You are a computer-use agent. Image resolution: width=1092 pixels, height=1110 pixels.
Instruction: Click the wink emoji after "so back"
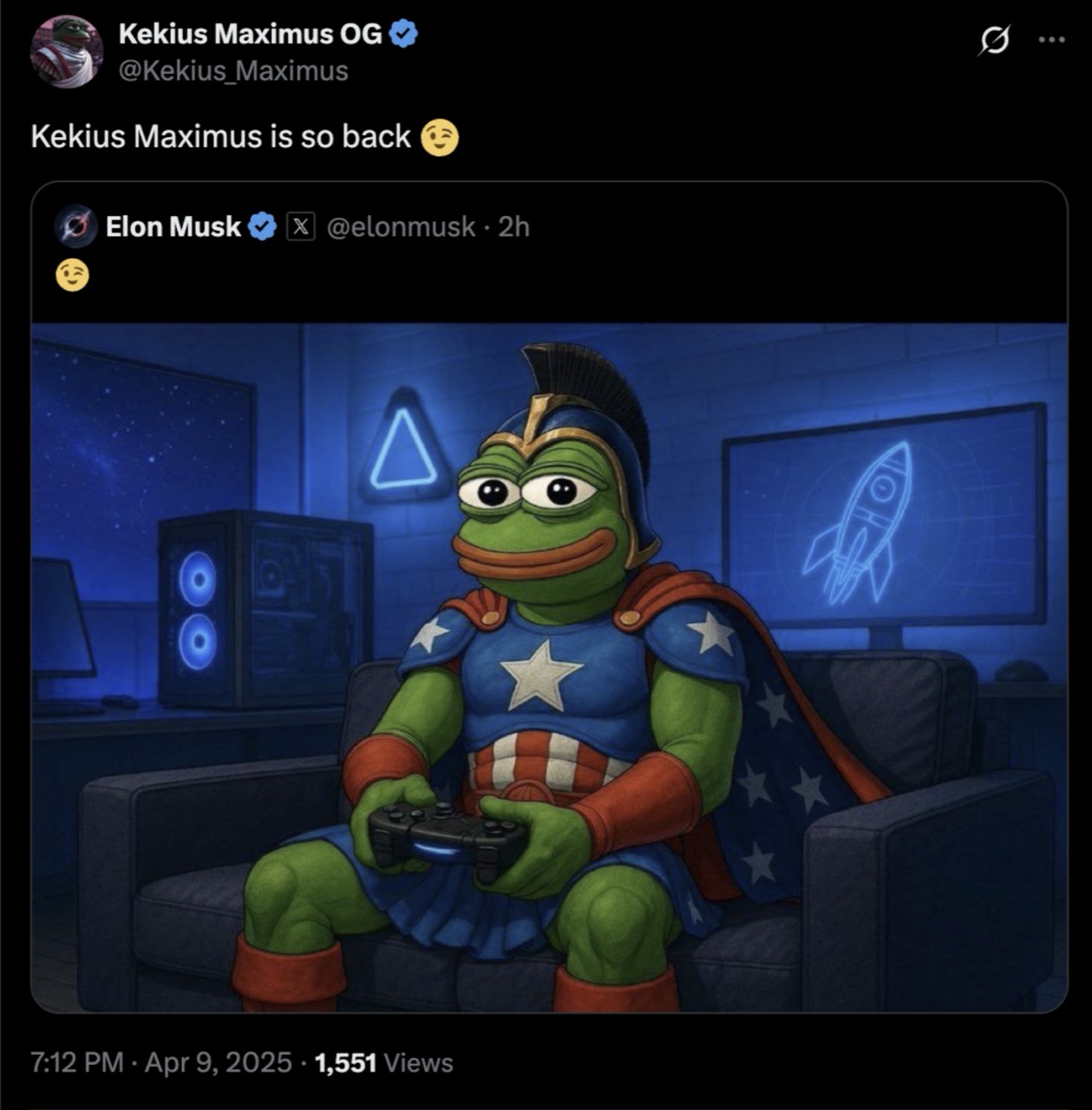(x=439, y=138)
